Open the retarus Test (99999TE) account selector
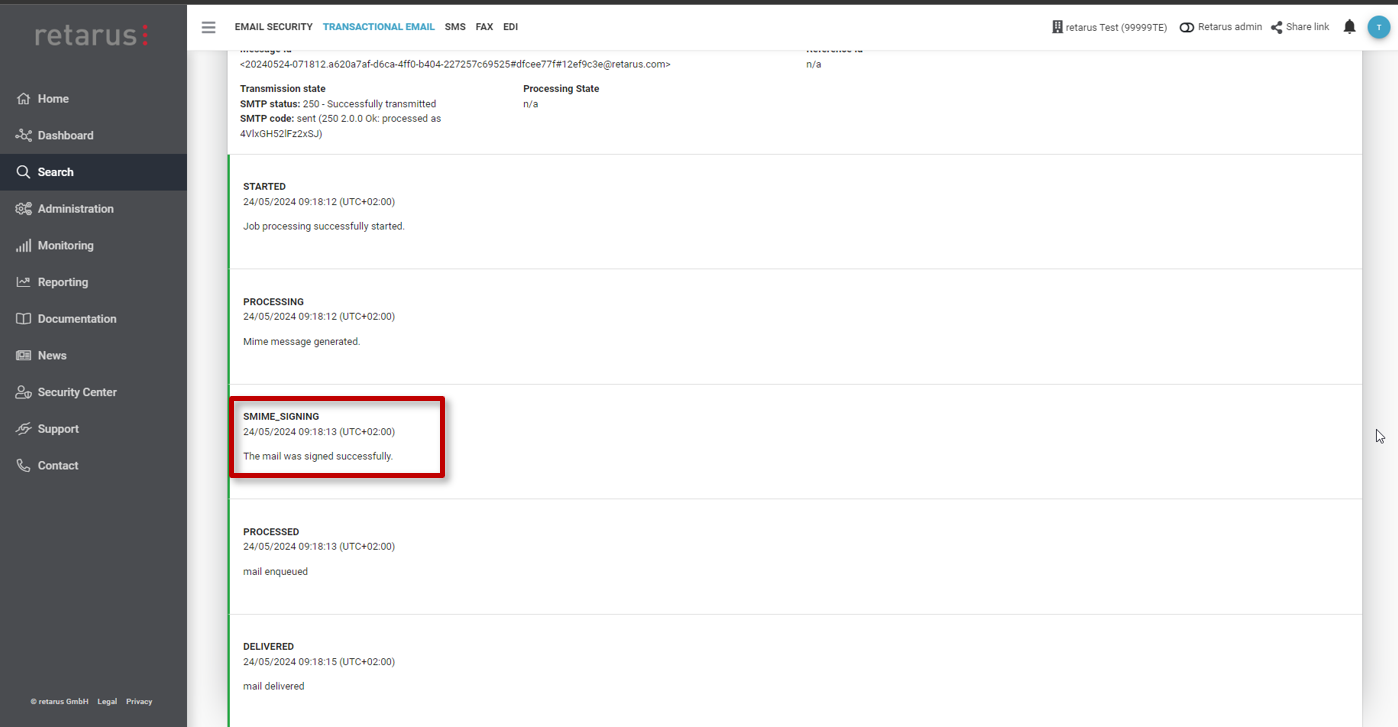The image size is (1398, 727). [1110, 26]
